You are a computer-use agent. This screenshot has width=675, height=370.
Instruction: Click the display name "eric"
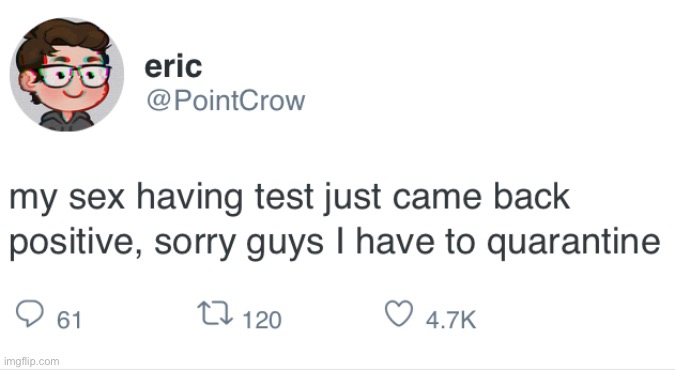pos(173,66)
